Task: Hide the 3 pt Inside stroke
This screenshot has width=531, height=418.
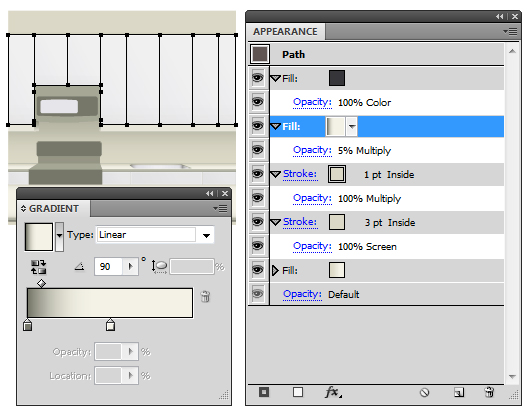Action: click(x=258, y=222)
